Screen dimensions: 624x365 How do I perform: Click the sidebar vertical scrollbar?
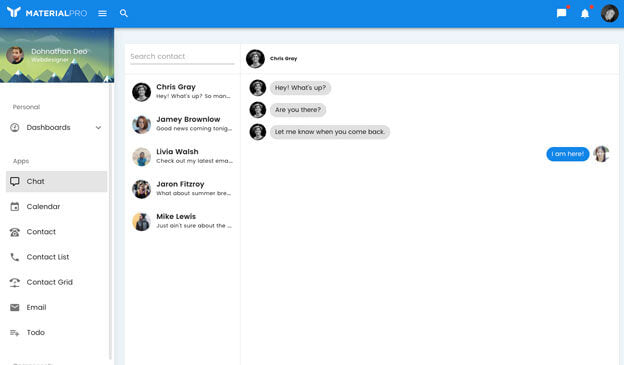(x=110, y=222)
